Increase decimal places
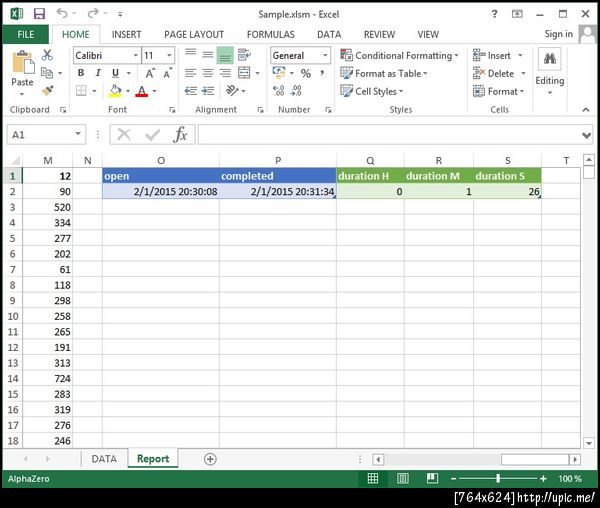600x508 pixels. coord(279,91)
